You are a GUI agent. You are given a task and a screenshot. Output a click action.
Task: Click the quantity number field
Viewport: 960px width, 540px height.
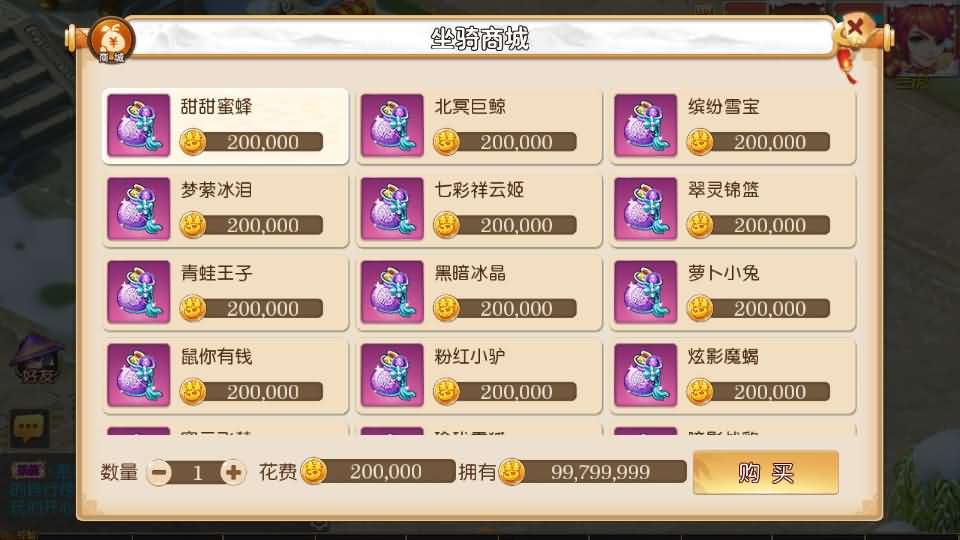click(x=197, y=472)
